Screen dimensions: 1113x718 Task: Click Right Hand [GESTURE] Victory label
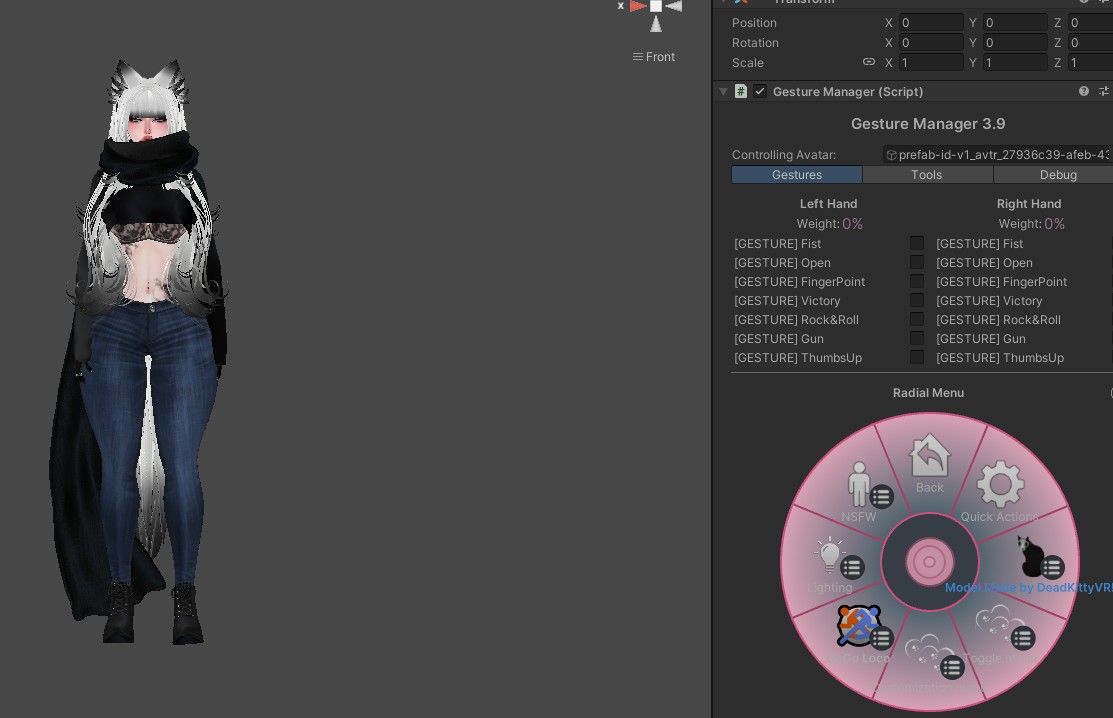(989, 301)
